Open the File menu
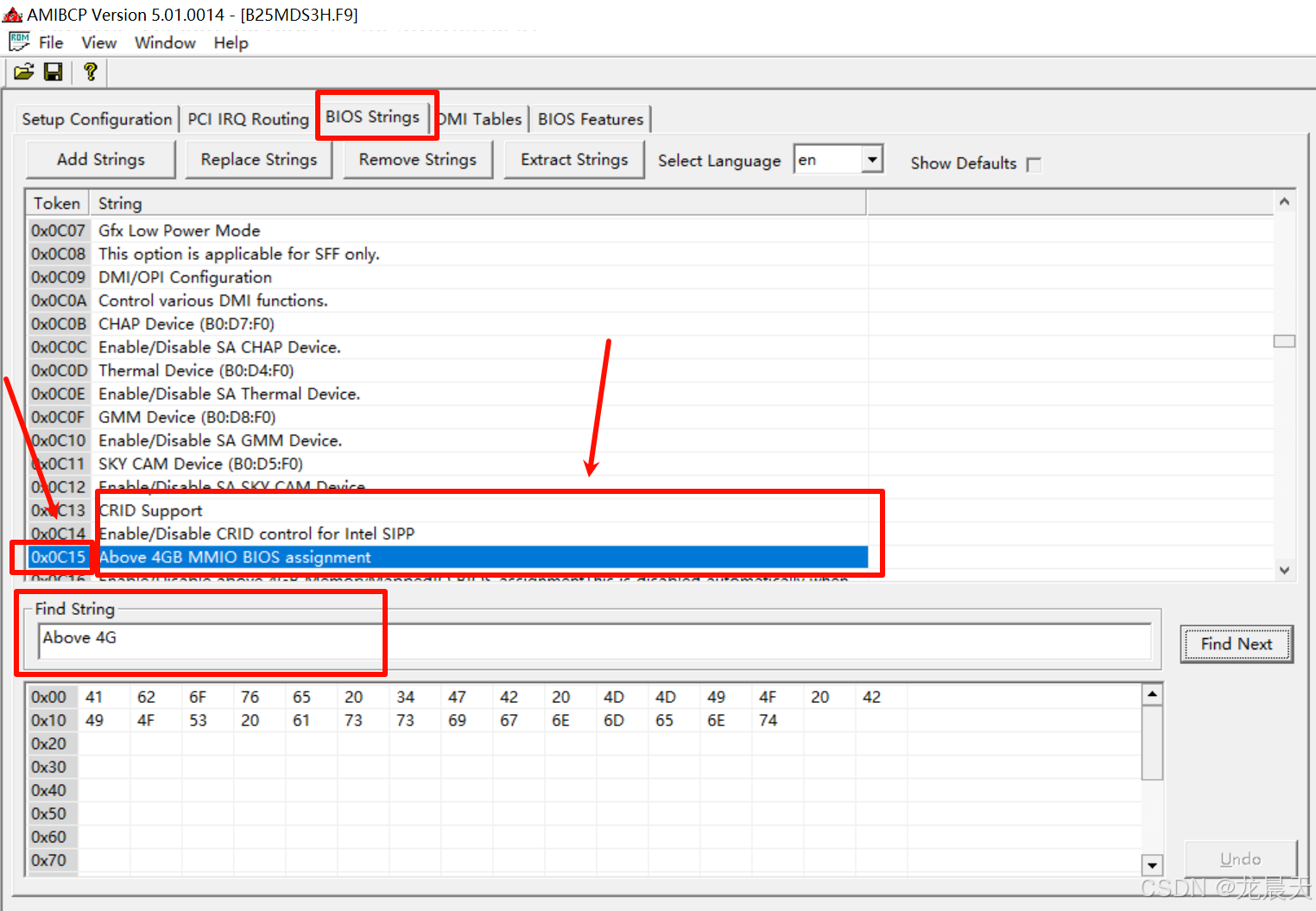The height and width of the screenshot is (911, 1316). 51,42
